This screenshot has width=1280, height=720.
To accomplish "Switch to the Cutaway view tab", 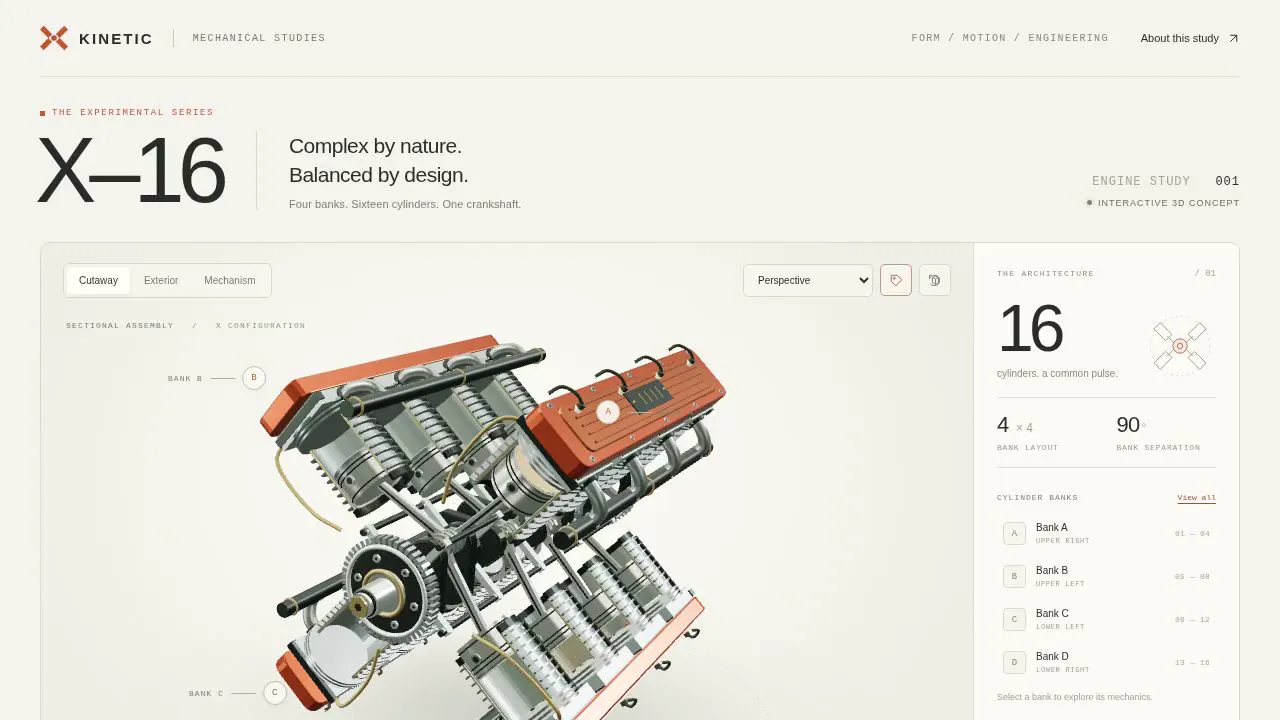I will click(98, 280).
